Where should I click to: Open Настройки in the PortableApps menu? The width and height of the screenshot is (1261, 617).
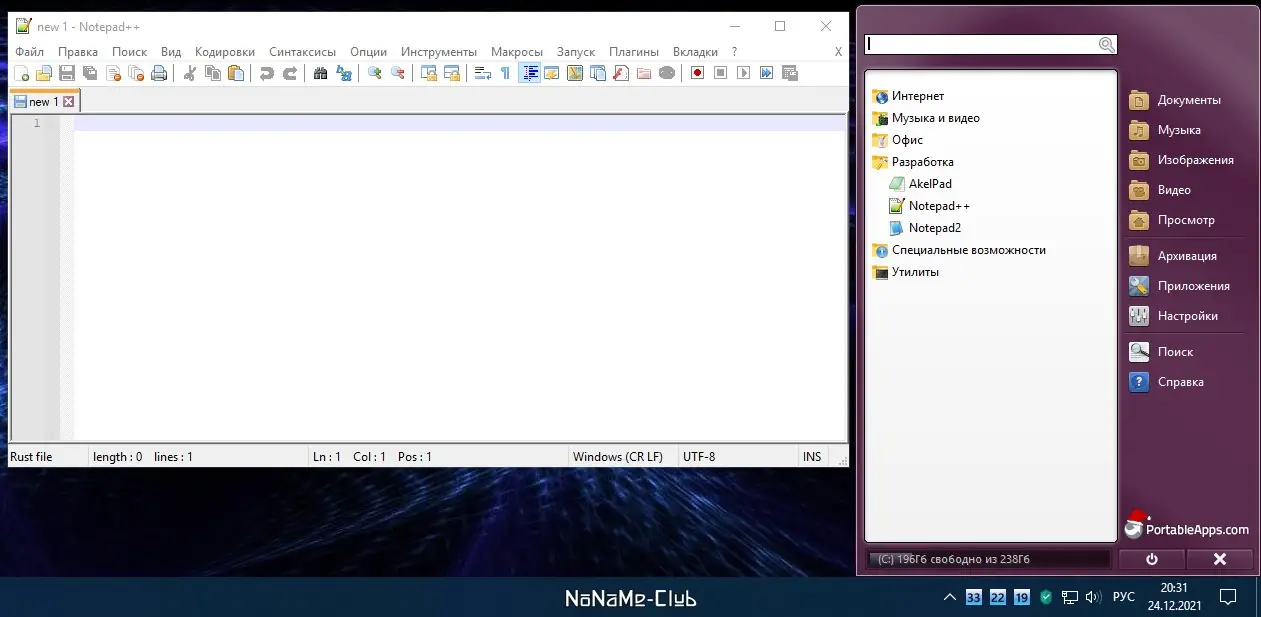coord(1173,316)
